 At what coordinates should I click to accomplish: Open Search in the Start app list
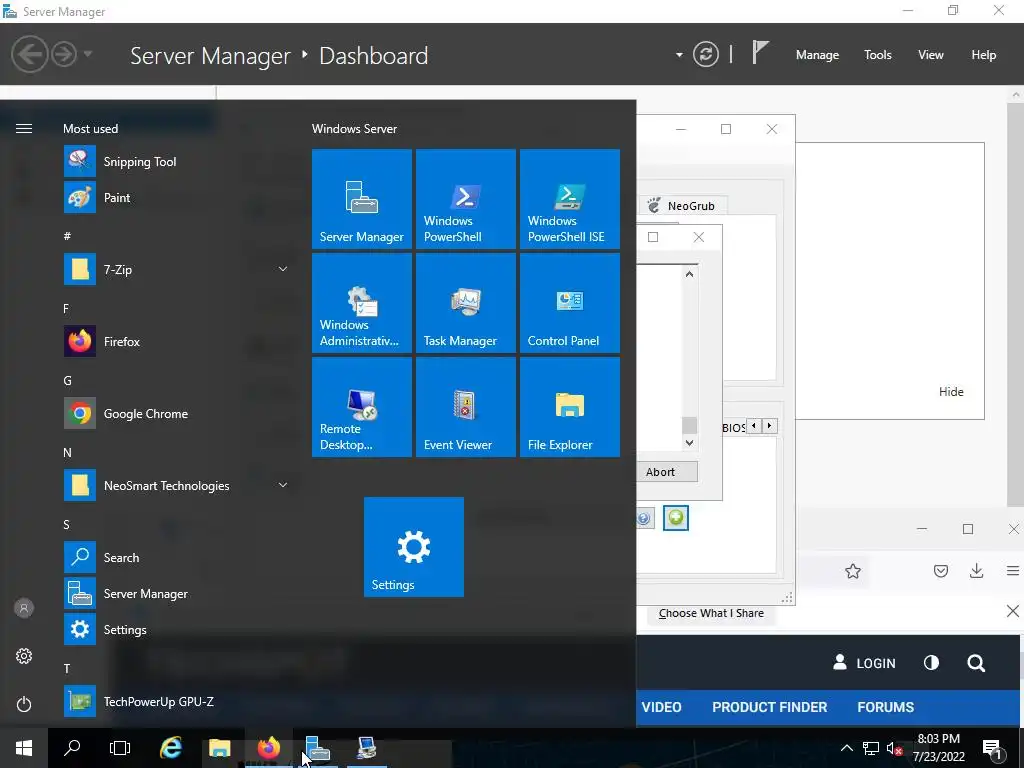[176, 558]
